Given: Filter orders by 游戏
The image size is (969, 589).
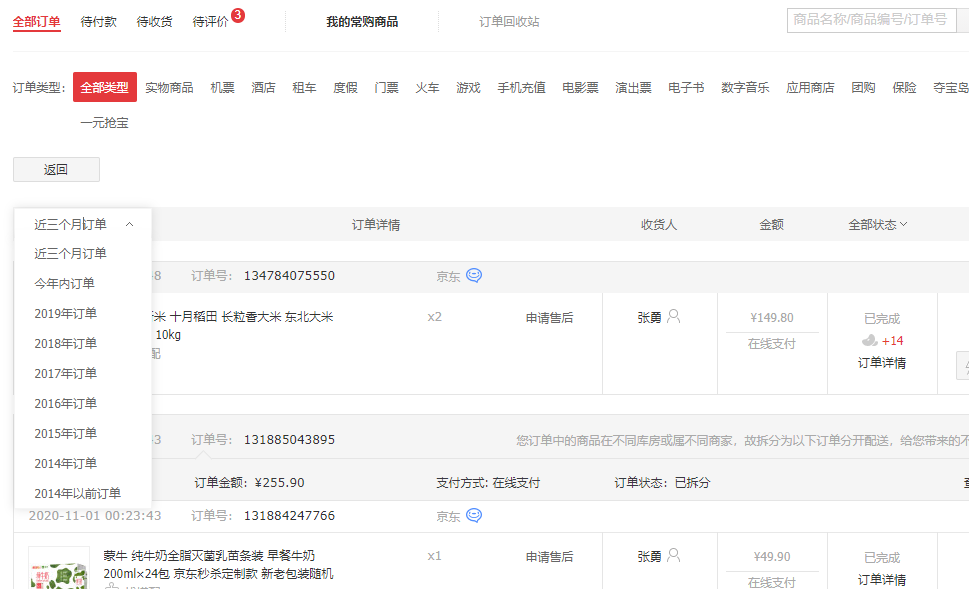Looking at the screenshot, I should 468,88.
